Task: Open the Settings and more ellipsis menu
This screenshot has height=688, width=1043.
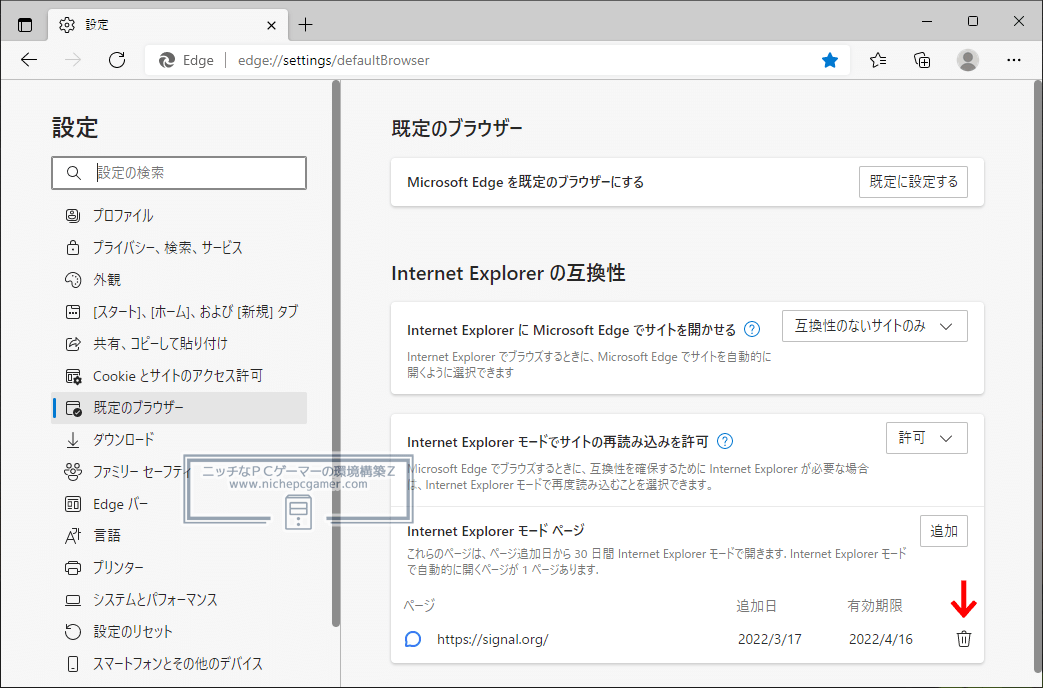Action: [x=1014, y=61]
